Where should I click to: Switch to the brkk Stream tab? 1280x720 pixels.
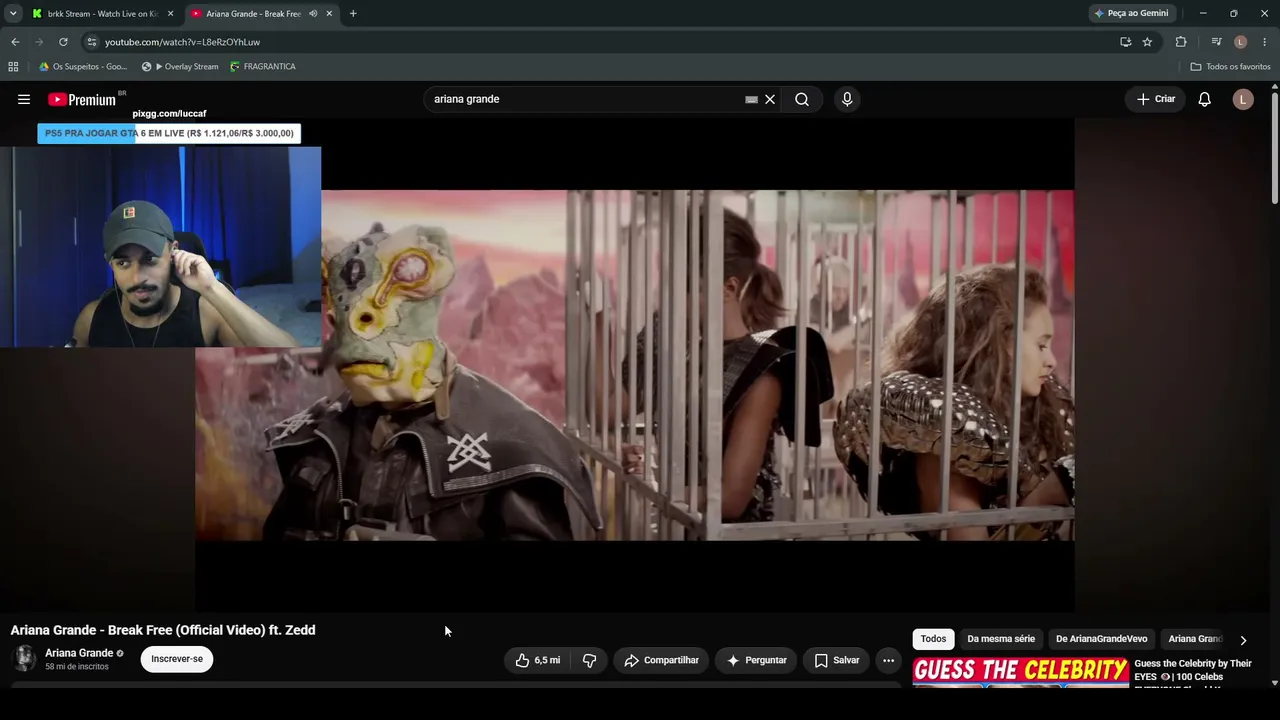(x=103, y=14)
